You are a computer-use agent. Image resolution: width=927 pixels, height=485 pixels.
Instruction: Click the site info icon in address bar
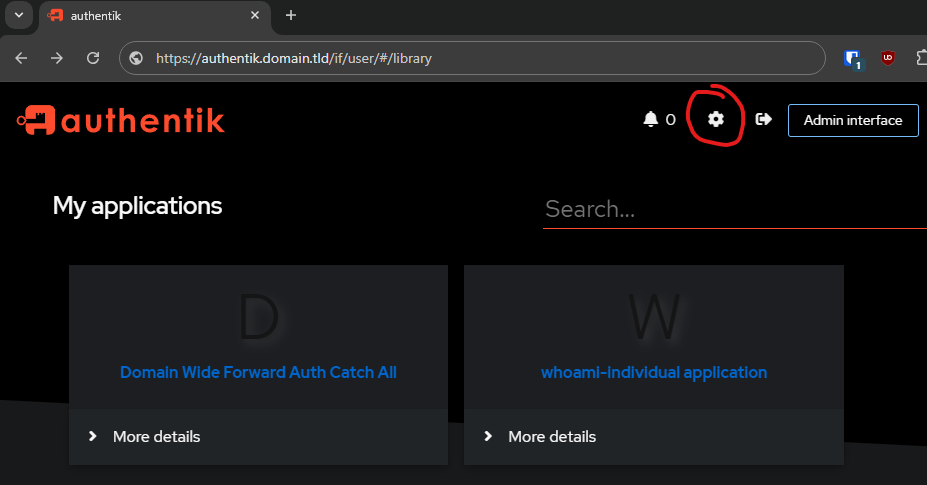click(137, 58)
